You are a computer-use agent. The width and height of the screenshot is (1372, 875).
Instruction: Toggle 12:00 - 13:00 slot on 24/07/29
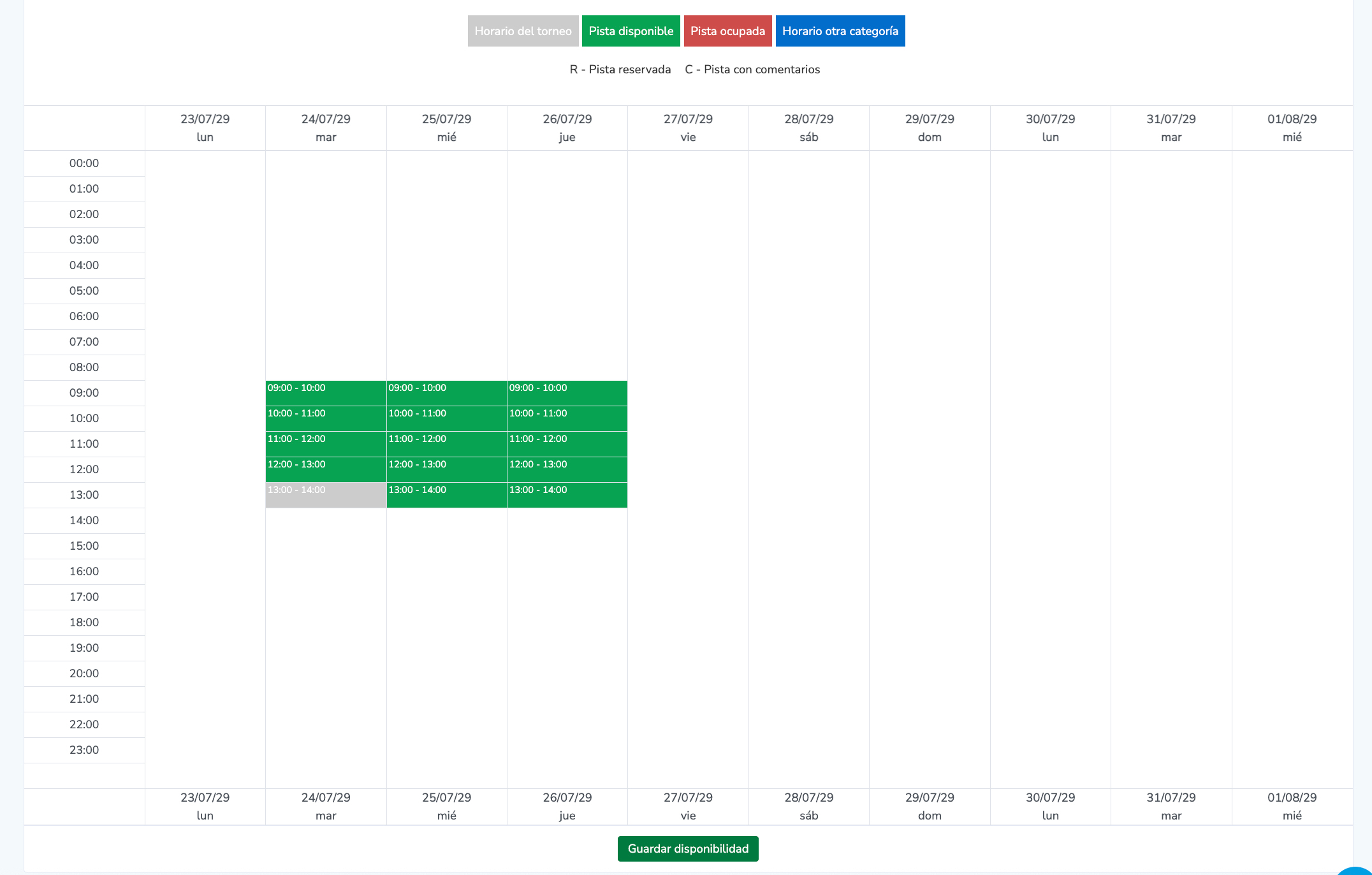pyautogui.click(x=326, y=470)
